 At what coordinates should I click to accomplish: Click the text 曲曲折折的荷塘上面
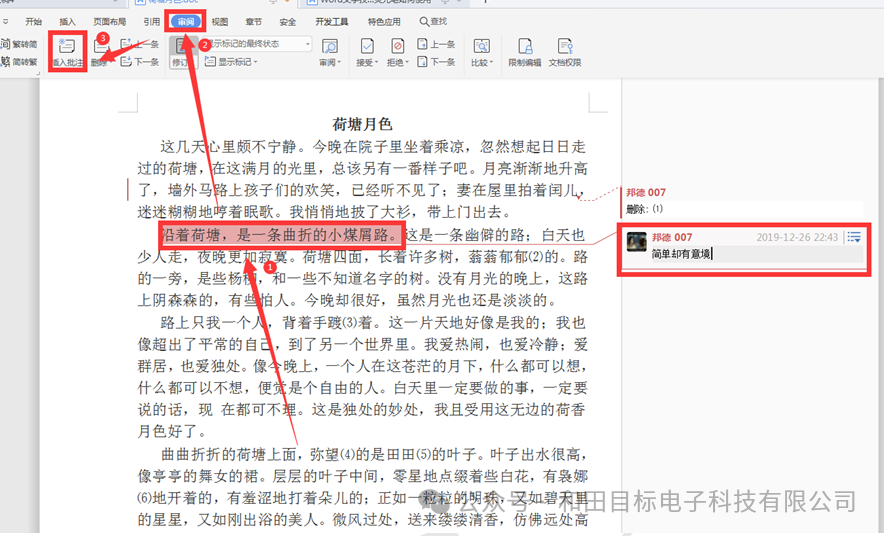click(228, 454)
